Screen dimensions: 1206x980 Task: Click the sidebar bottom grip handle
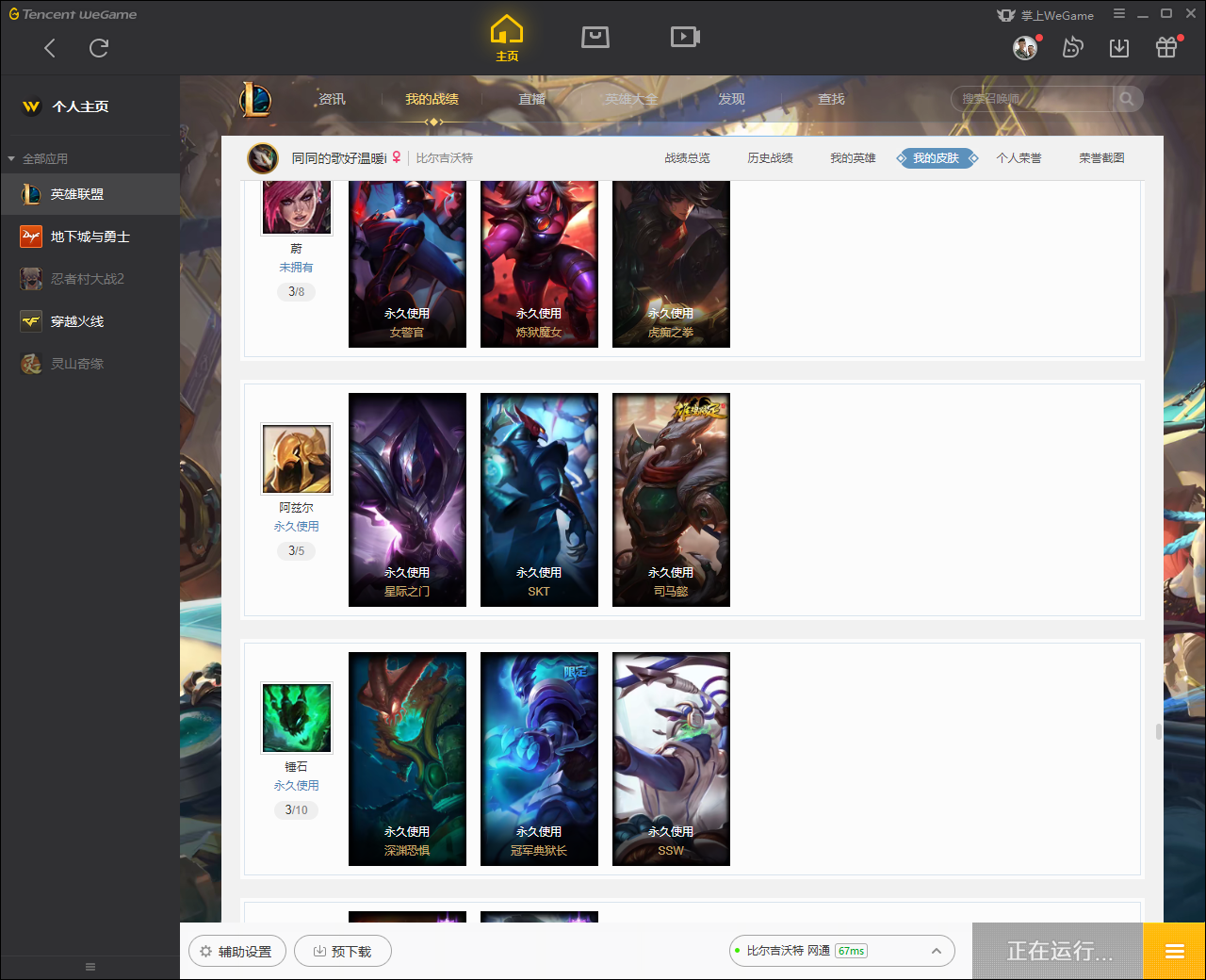pos(90,967)
